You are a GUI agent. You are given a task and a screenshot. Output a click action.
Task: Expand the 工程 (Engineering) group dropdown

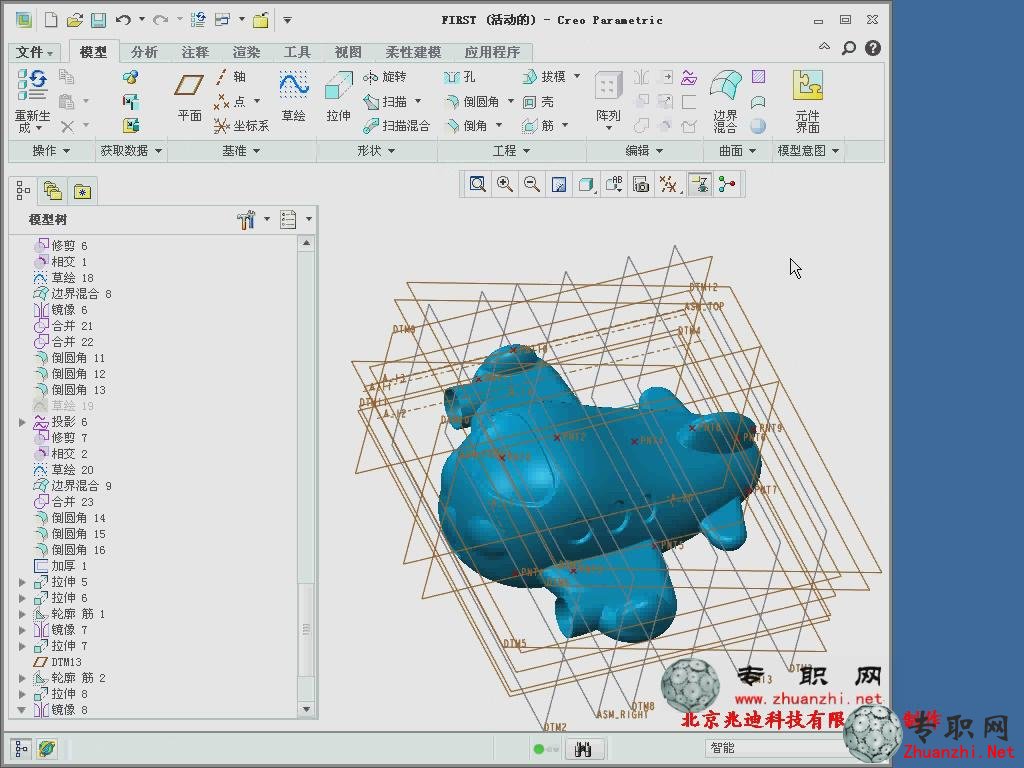(x=511, y=151)
